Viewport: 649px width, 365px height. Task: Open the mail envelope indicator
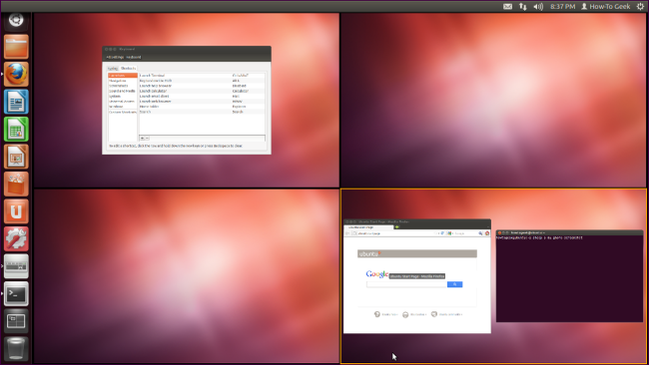pyautogui.click(x=507, y=6)
